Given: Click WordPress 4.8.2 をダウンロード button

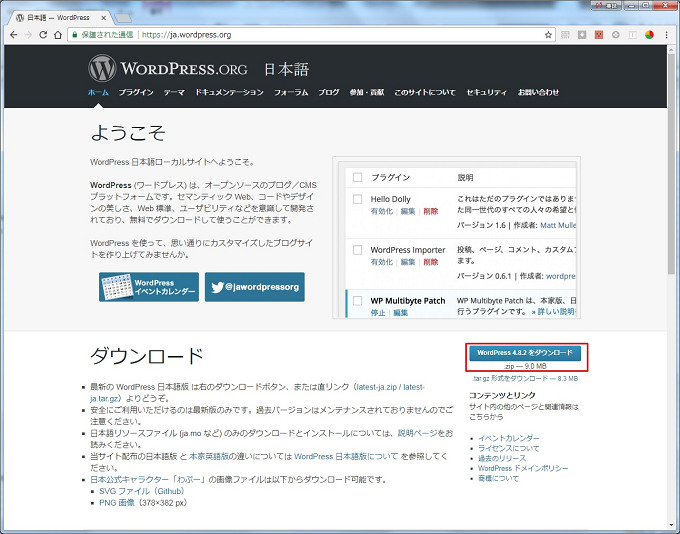Looking at the screenshot, I should [525, 353].
